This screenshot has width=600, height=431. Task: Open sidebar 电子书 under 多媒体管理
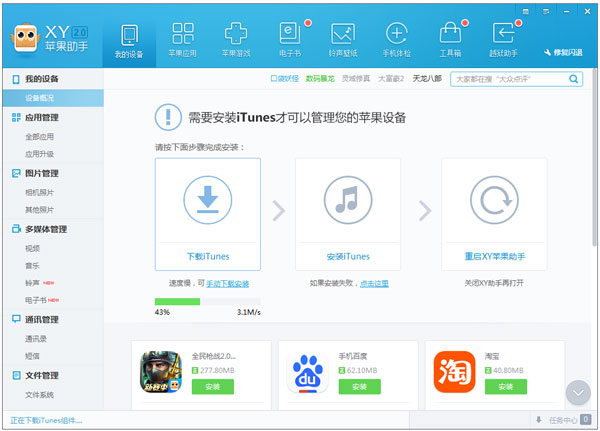tap(36, 300)
